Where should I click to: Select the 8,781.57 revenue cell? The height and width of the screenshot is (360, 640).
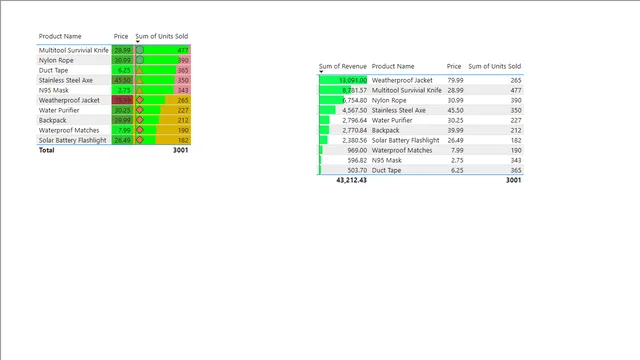tap(343, 90)
